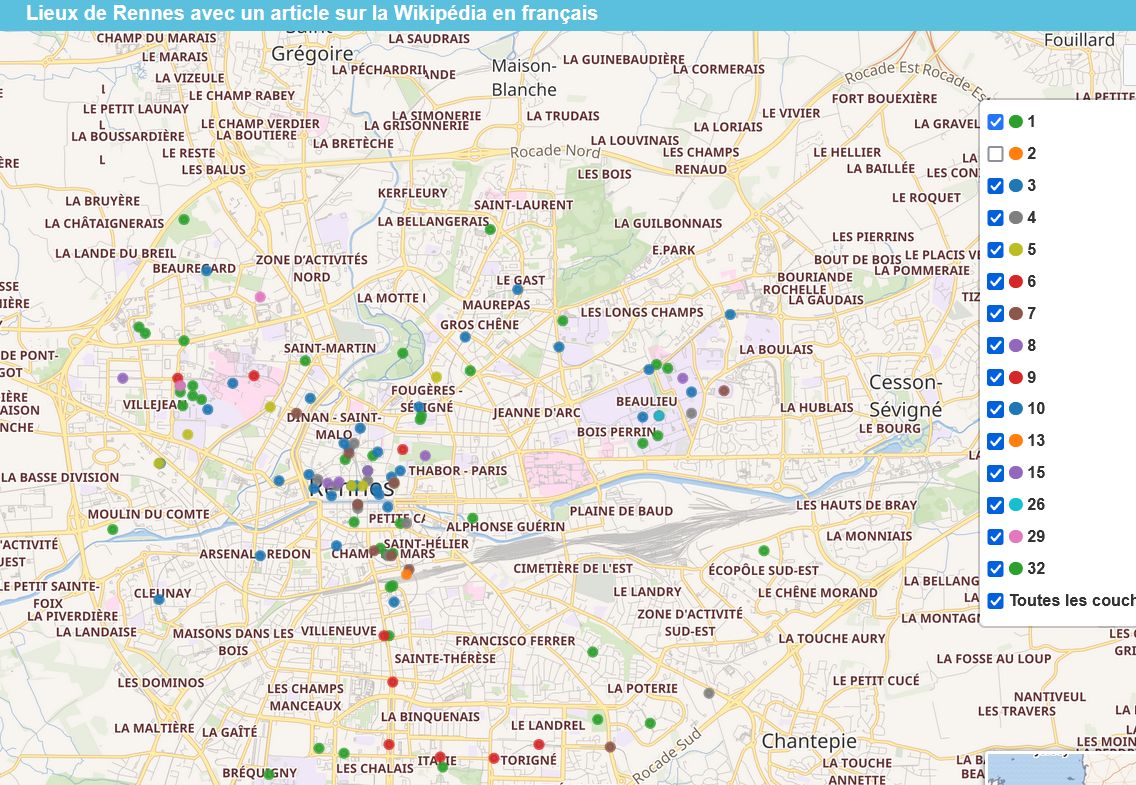
Task: Click the 'Chantepie' map label
Action: 809,742
